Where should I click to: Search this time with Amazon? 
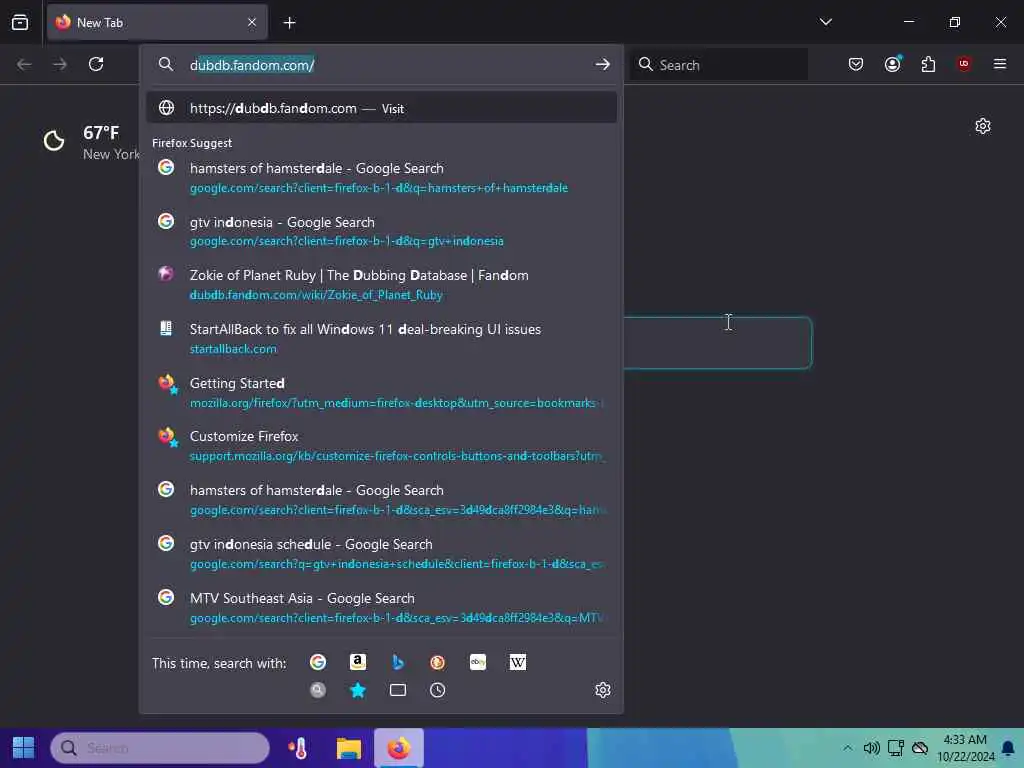(x=358, y=662)
